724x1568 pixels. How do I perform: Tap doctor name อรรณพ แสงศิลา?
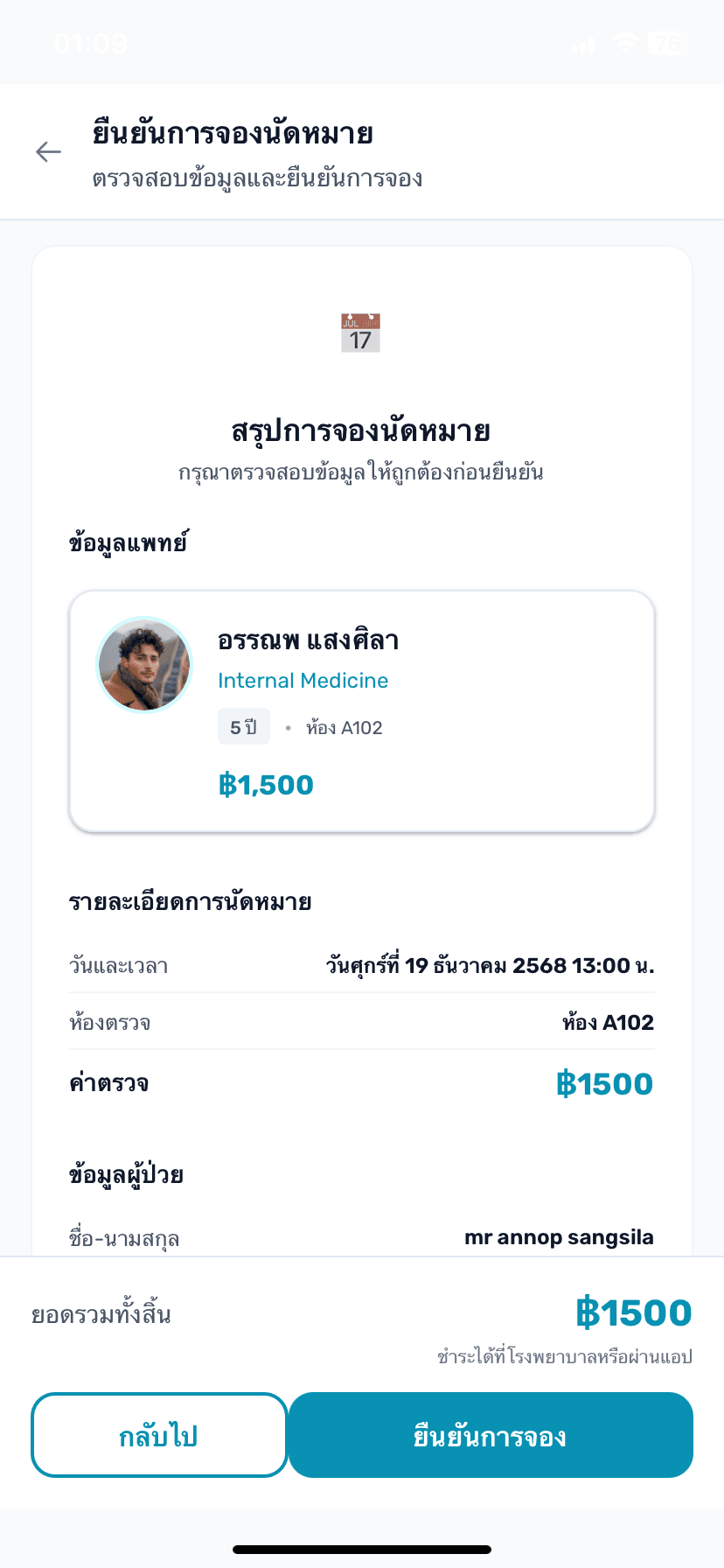[x=308, y=640]
